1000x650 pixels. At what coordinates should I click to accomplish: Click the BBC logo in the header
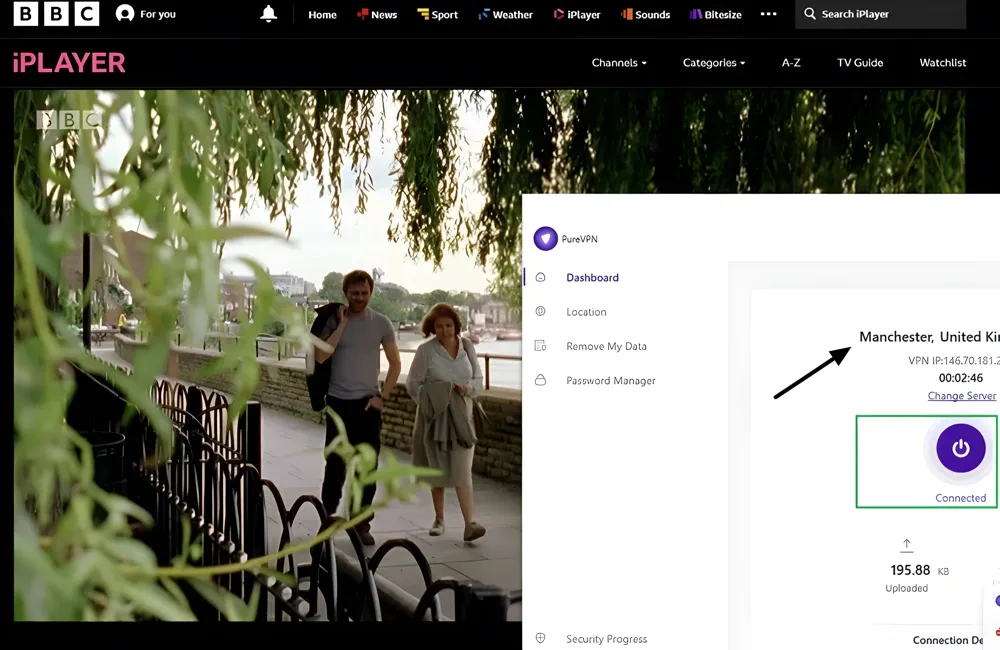click(56, 14)
